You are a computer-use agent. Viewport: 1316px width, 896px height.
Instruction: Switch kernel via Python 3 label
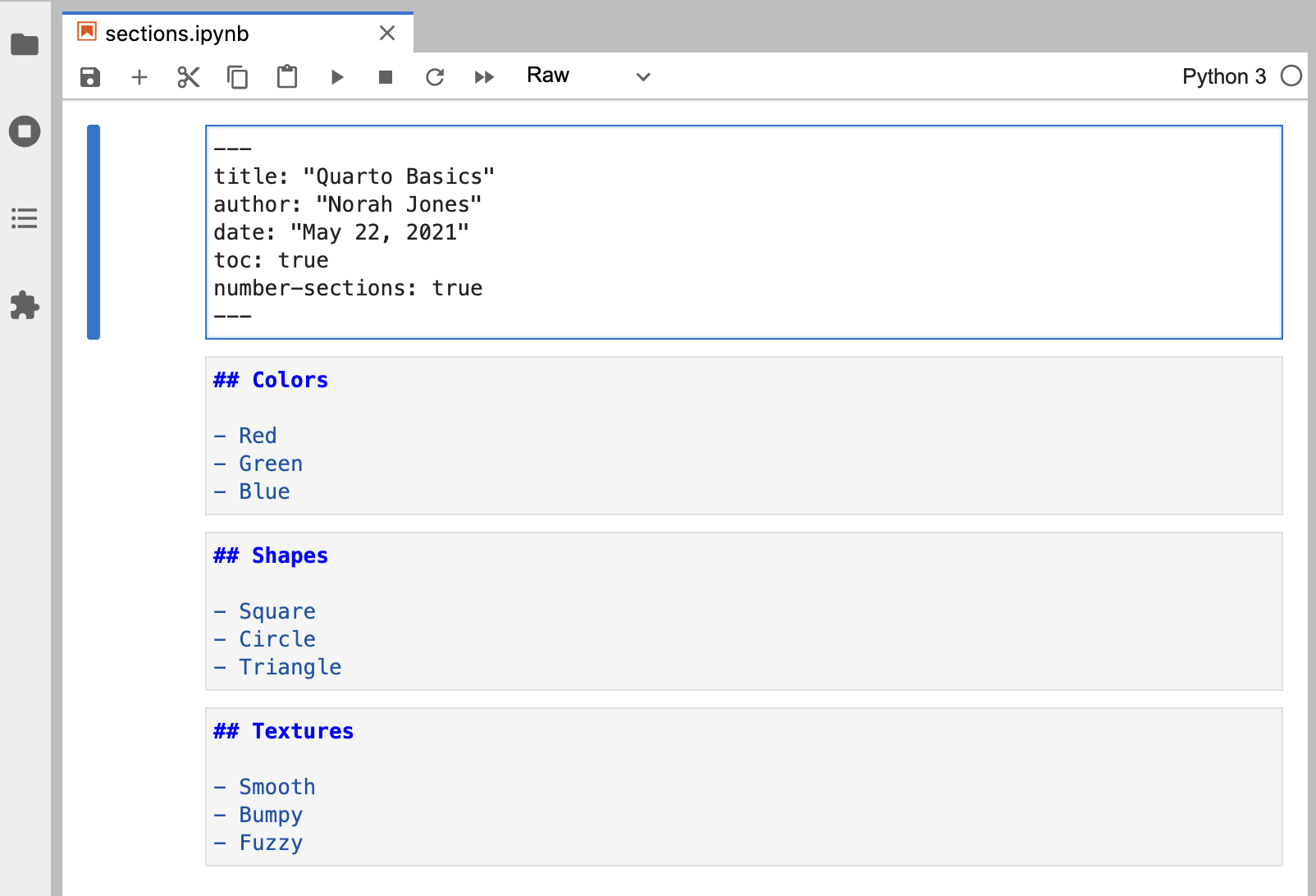click(1223, 76)
